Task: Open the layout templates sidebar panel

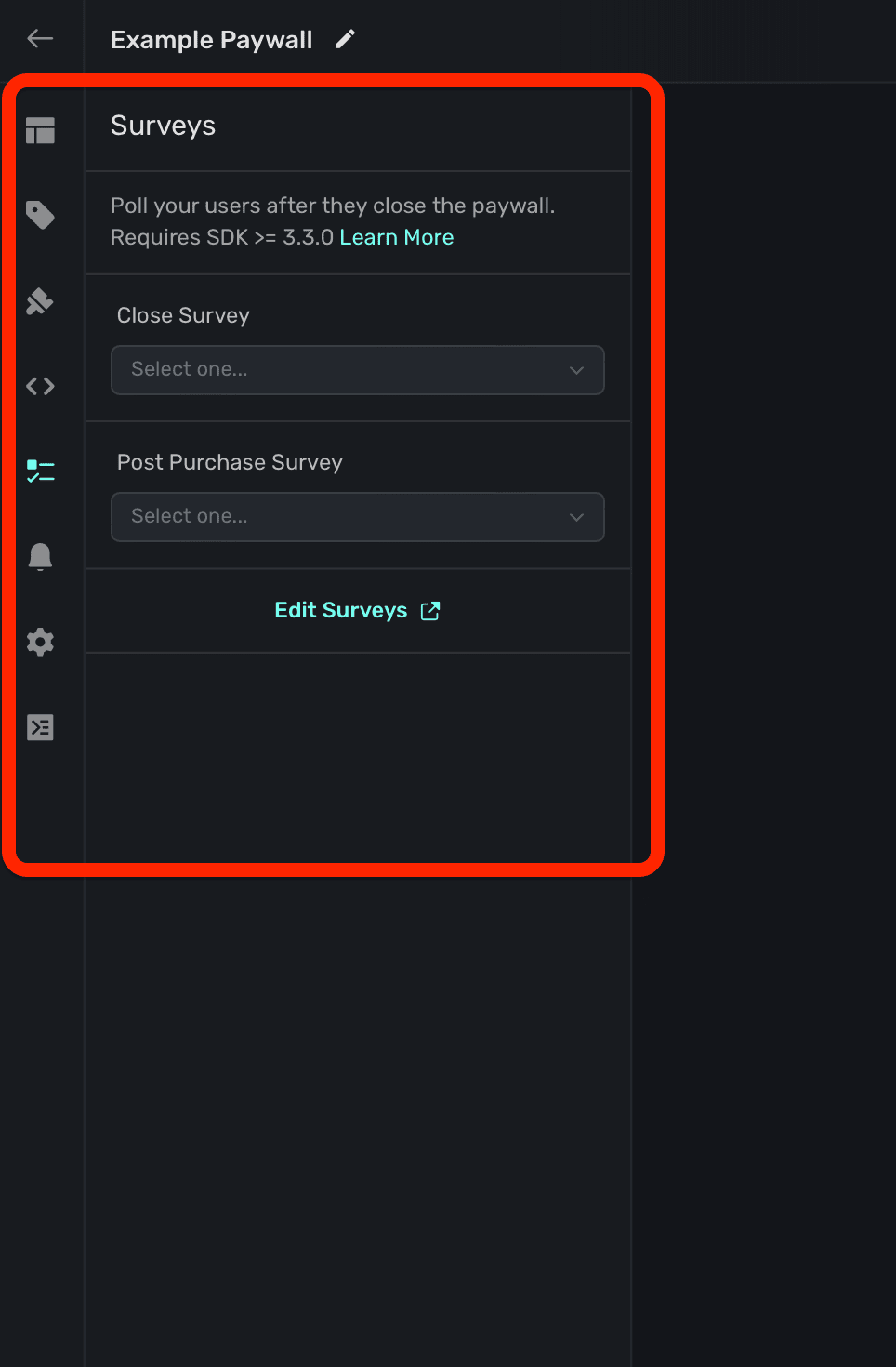Action: (x=40, y=131)
